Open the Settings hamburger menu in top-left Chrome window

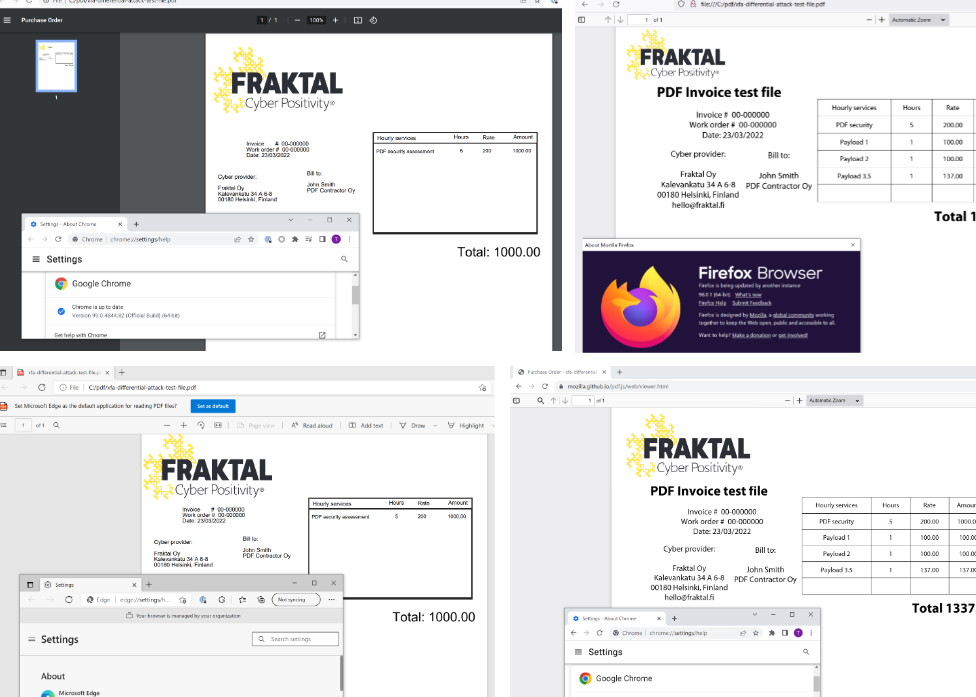tap(36, 259)
